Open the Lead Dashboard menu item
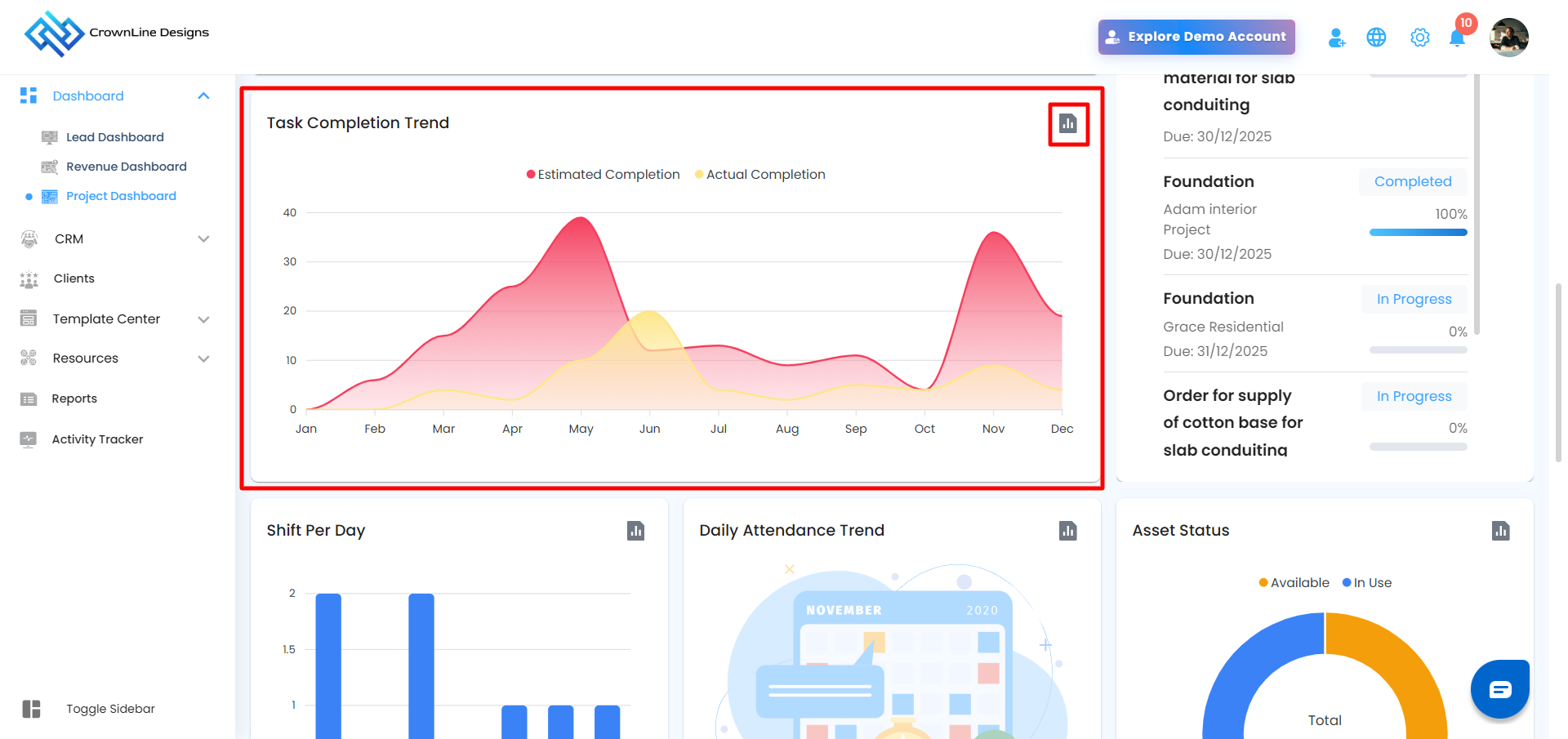 (114, 137)
